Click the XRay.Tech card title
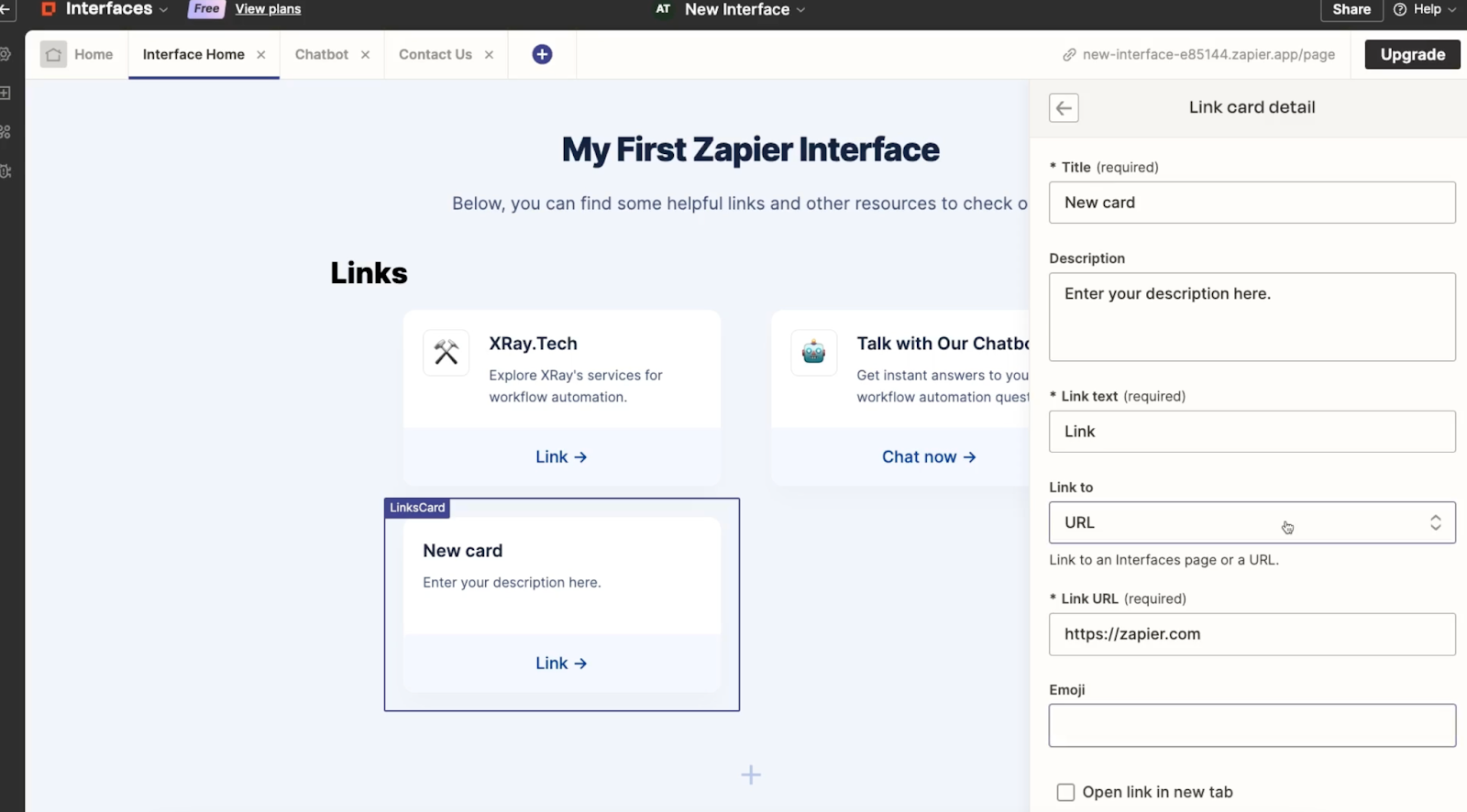Image resolution: width=1467 pixels, height=812 pixels. coord(533,344)
